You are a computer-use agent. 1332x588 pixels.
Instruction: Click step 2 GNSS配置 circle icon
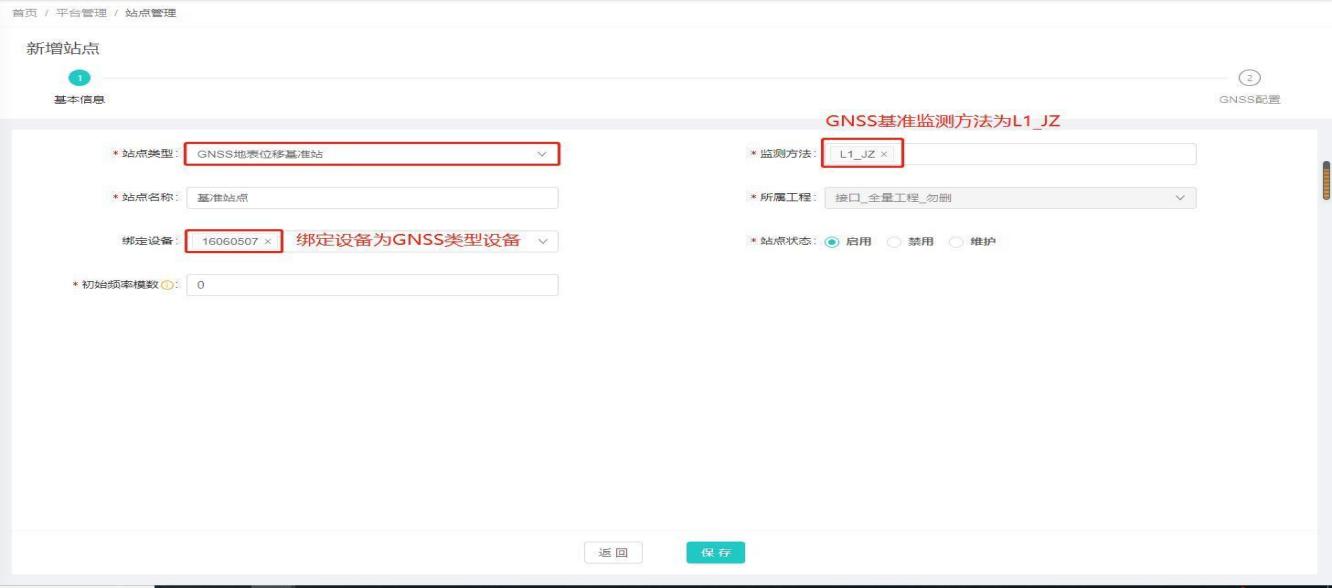pyautogui.click(x=1248, y=78)
